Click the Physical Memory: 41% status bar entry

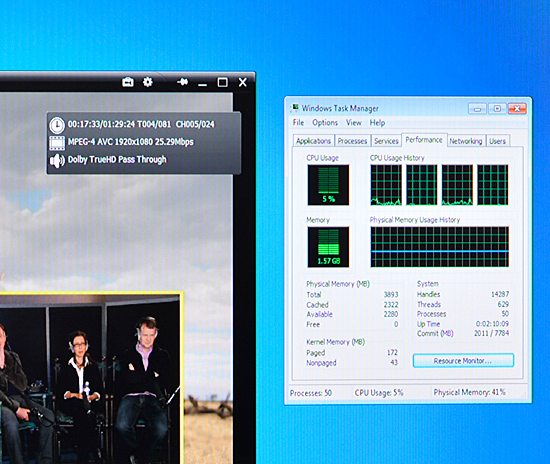tap(470, 392)
